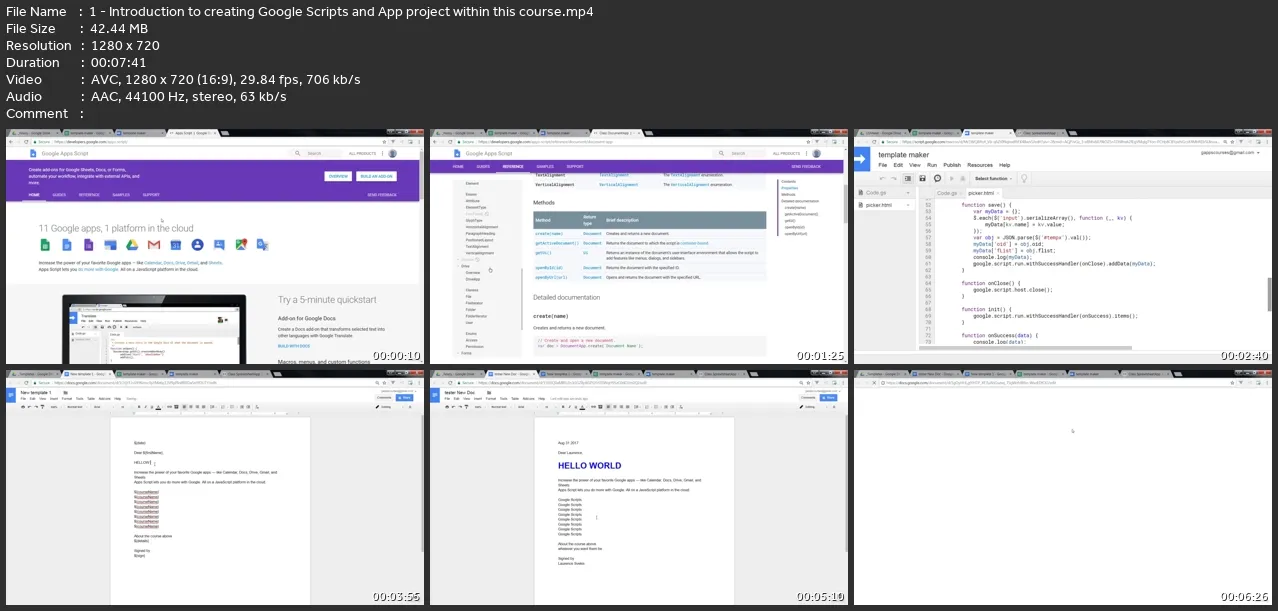
Task: Switch to the picker.html editor tab above the code
Action: [x=986, y=192]
